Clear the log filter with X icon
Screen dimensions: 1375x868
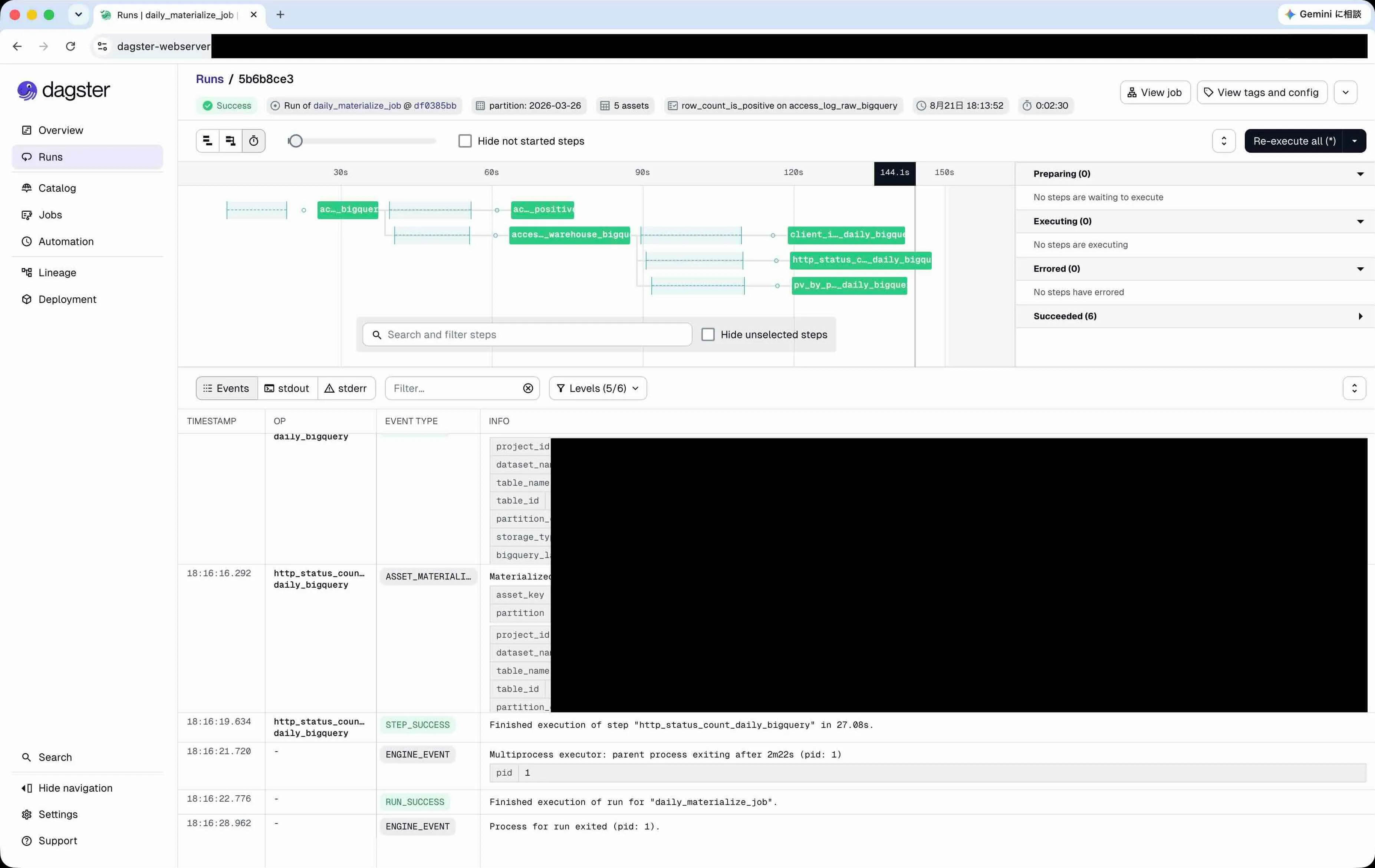tap(527, 388)
